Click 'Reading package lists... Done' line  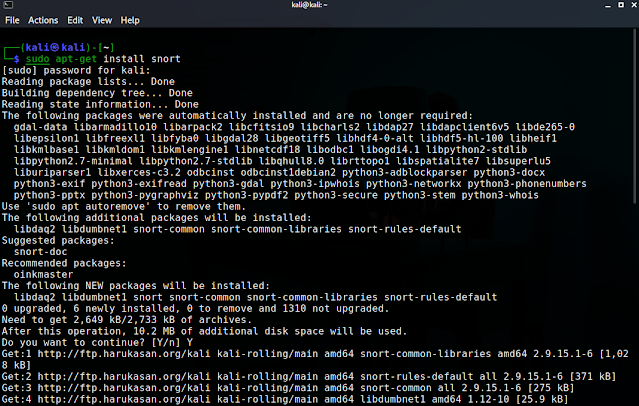click(88, 82)
